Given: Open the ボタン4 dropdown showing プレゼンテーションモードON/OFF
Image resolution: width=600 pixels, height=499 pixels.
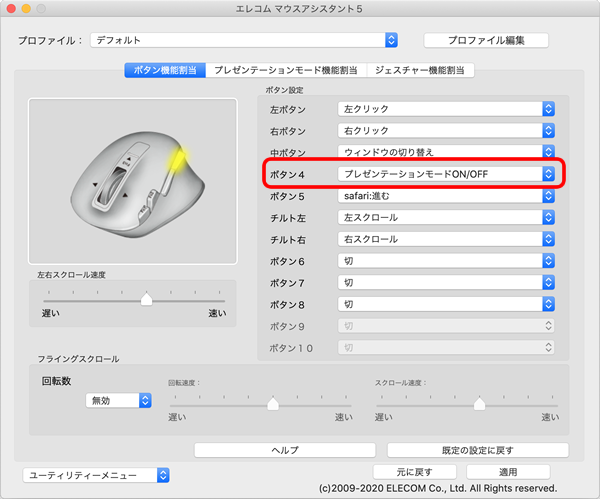Looking at the screenshot, I should coord(446,174).
